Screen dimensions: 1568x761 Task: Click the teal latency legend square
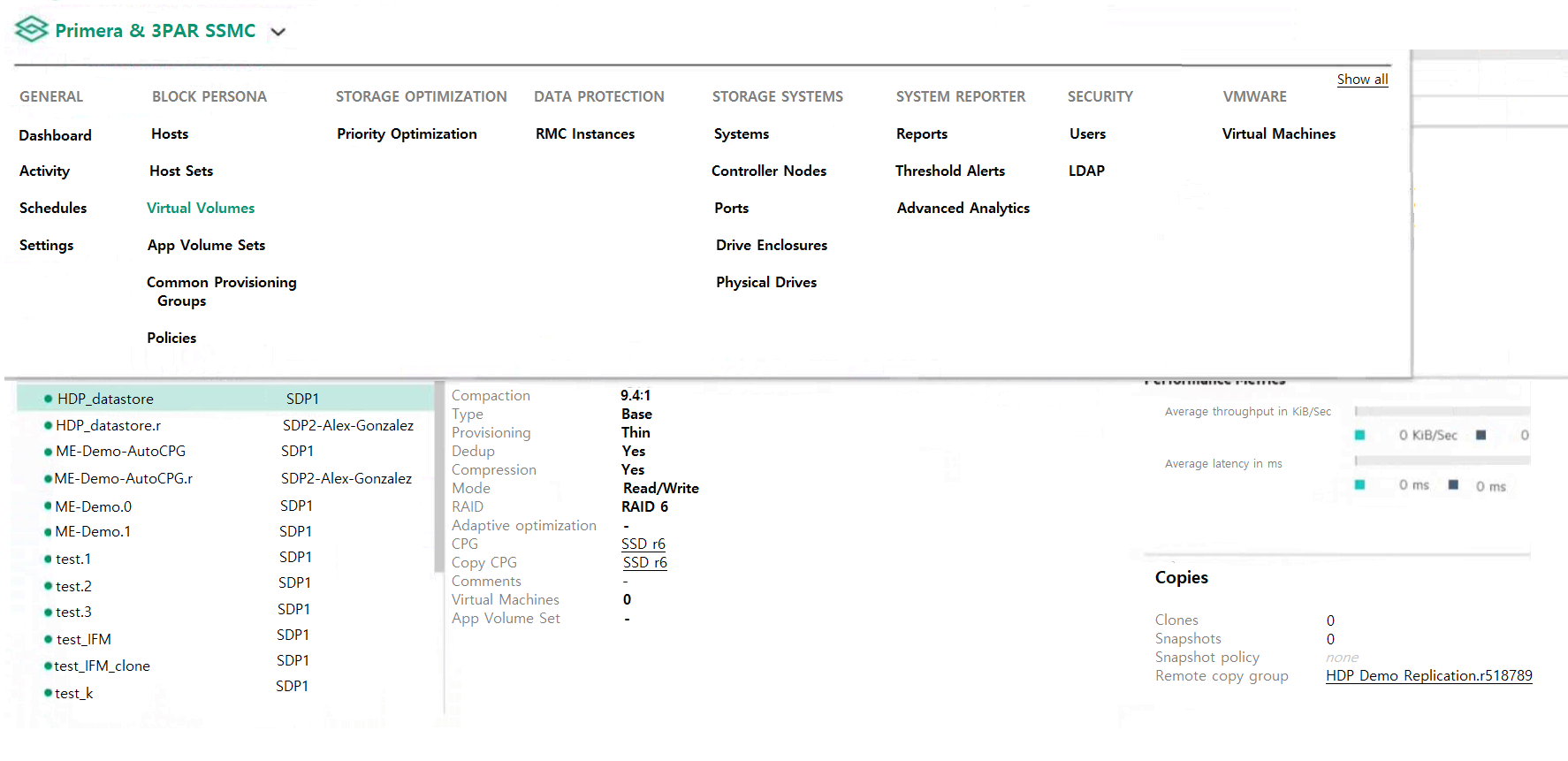coord(1360,484)
